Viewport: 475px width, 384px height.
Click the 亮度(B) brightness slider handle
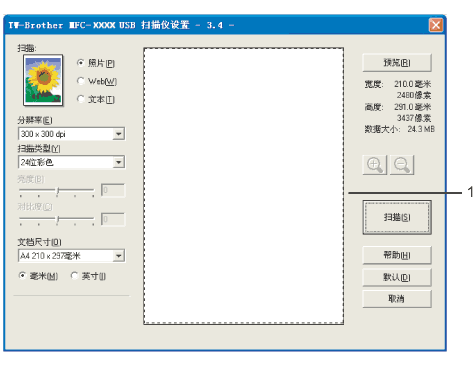(58, 191)
